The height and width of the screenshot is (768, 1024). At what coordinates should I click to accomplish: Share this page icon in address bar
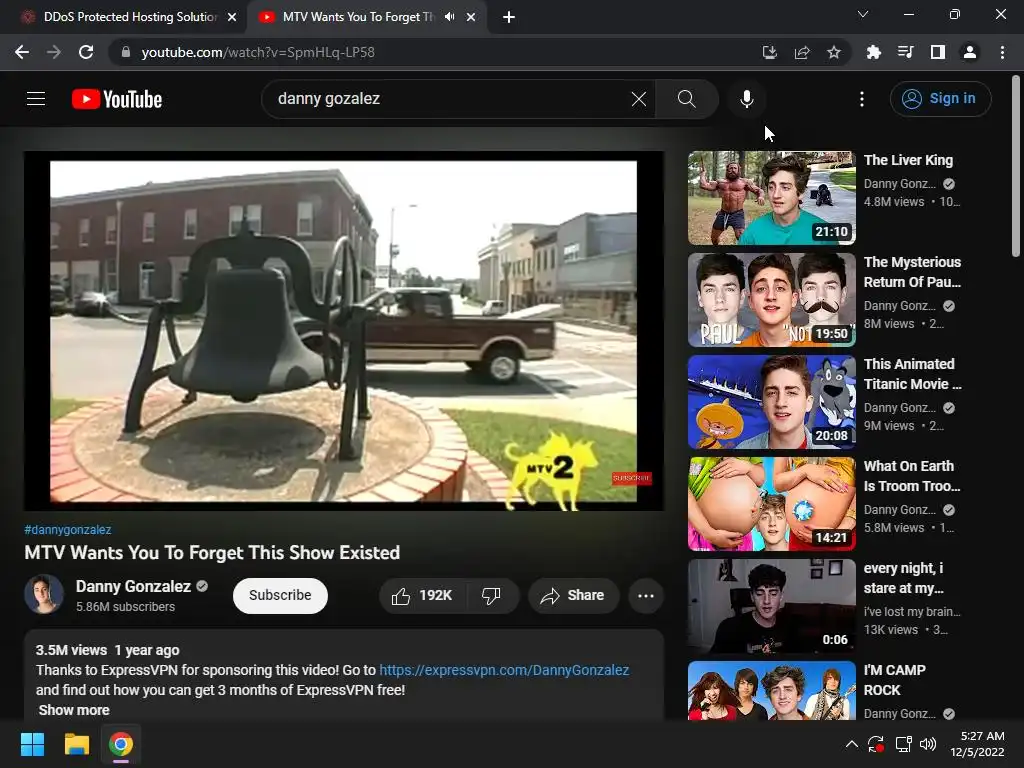[x=802, y=52]
